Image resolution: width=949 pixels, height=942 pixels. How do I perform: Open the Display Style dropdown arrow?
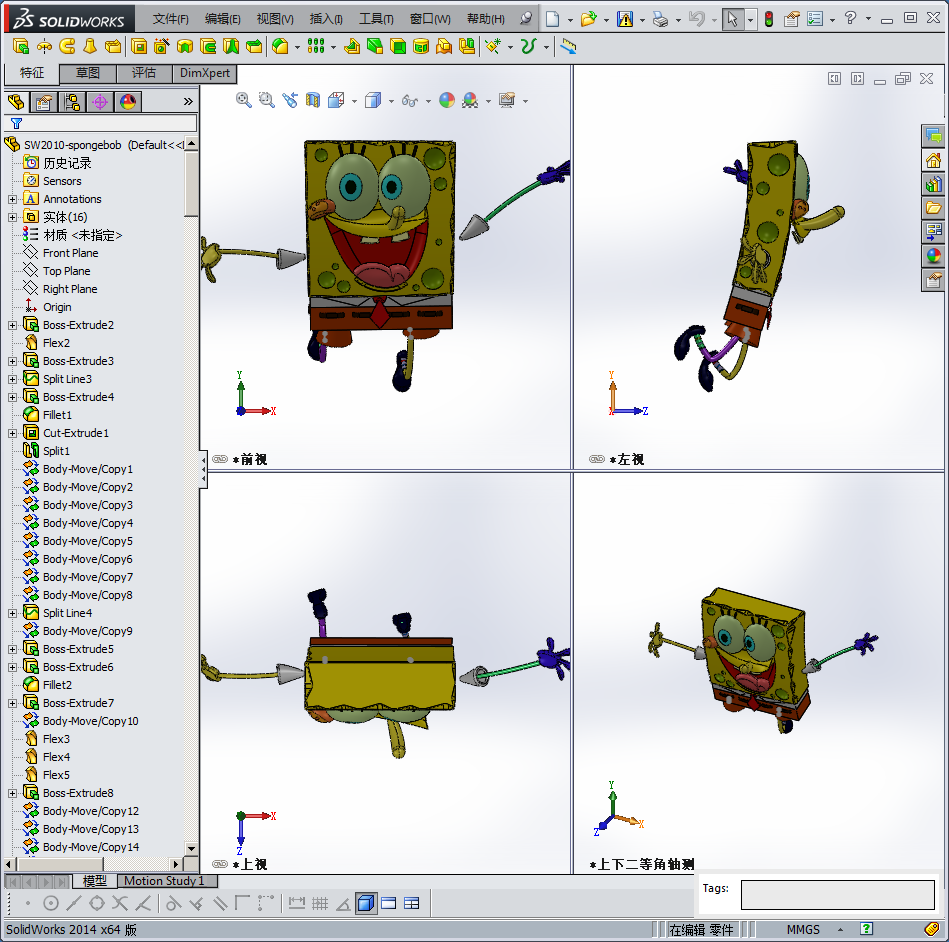390,100
